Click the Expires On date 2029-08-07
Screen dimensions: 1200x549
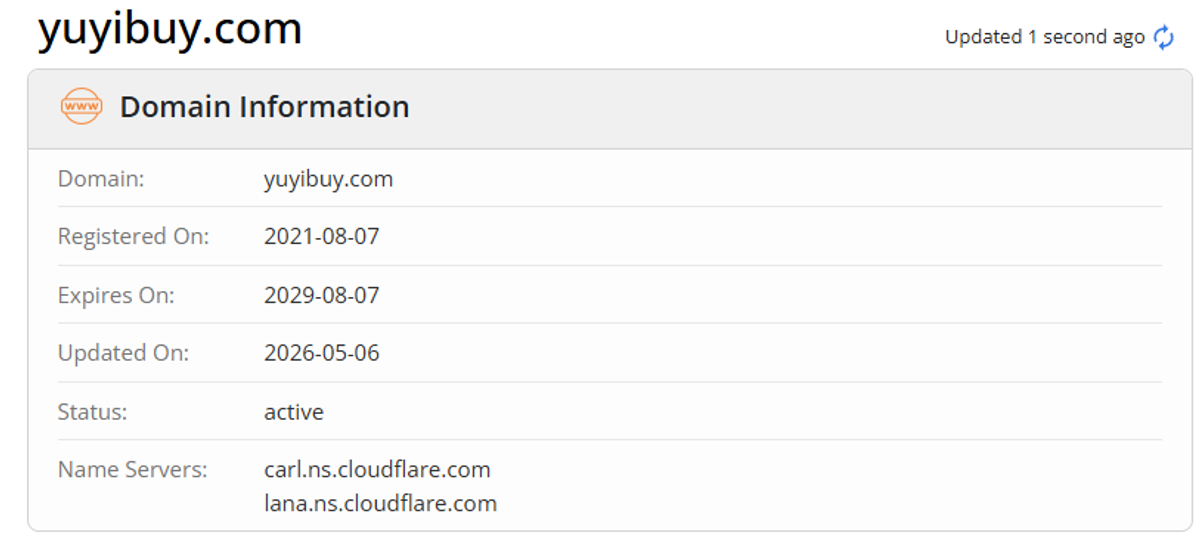coord(322,295)
